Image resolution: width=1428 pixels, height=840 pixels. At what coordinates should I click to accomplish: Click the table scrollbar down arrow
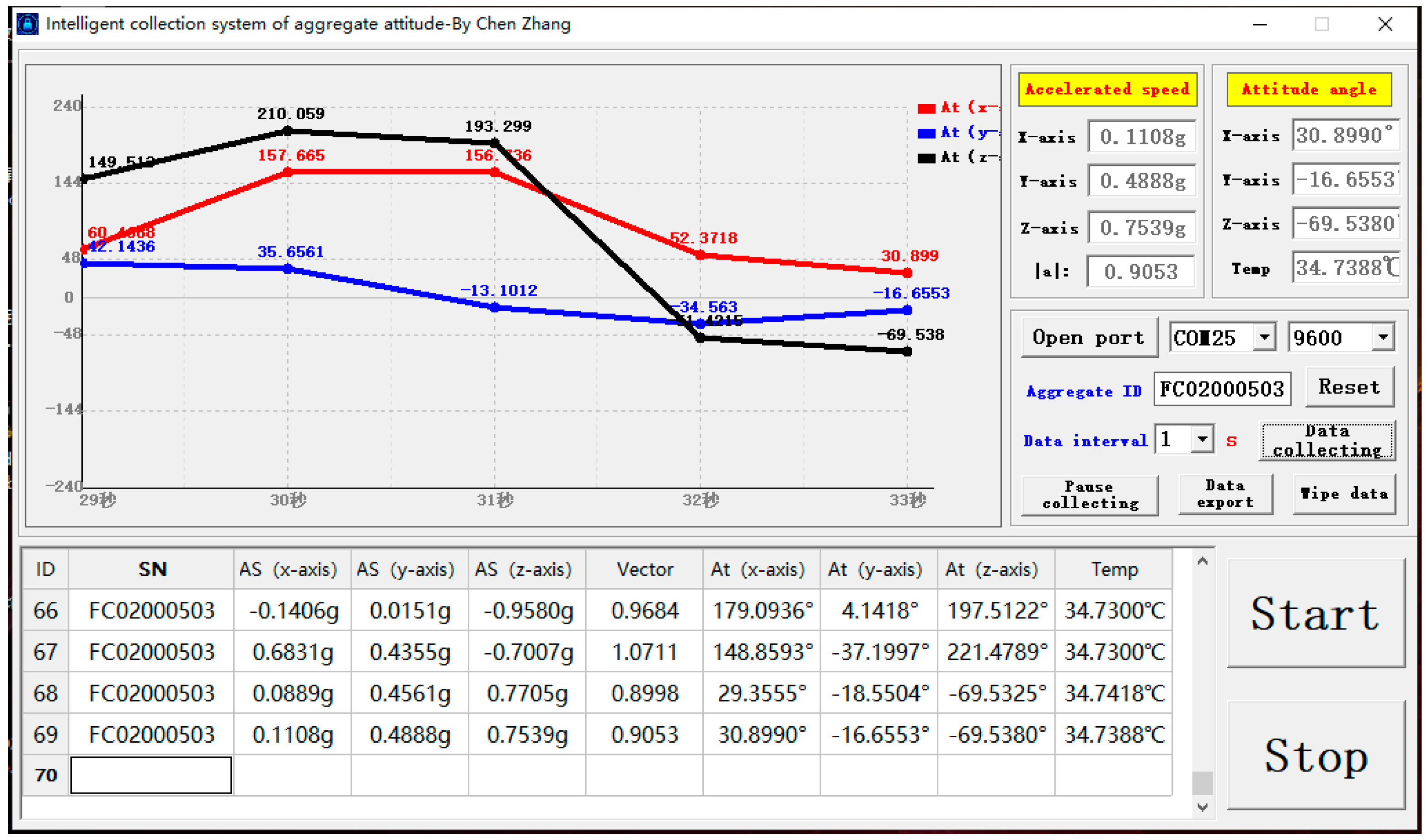coord(1203,807)
